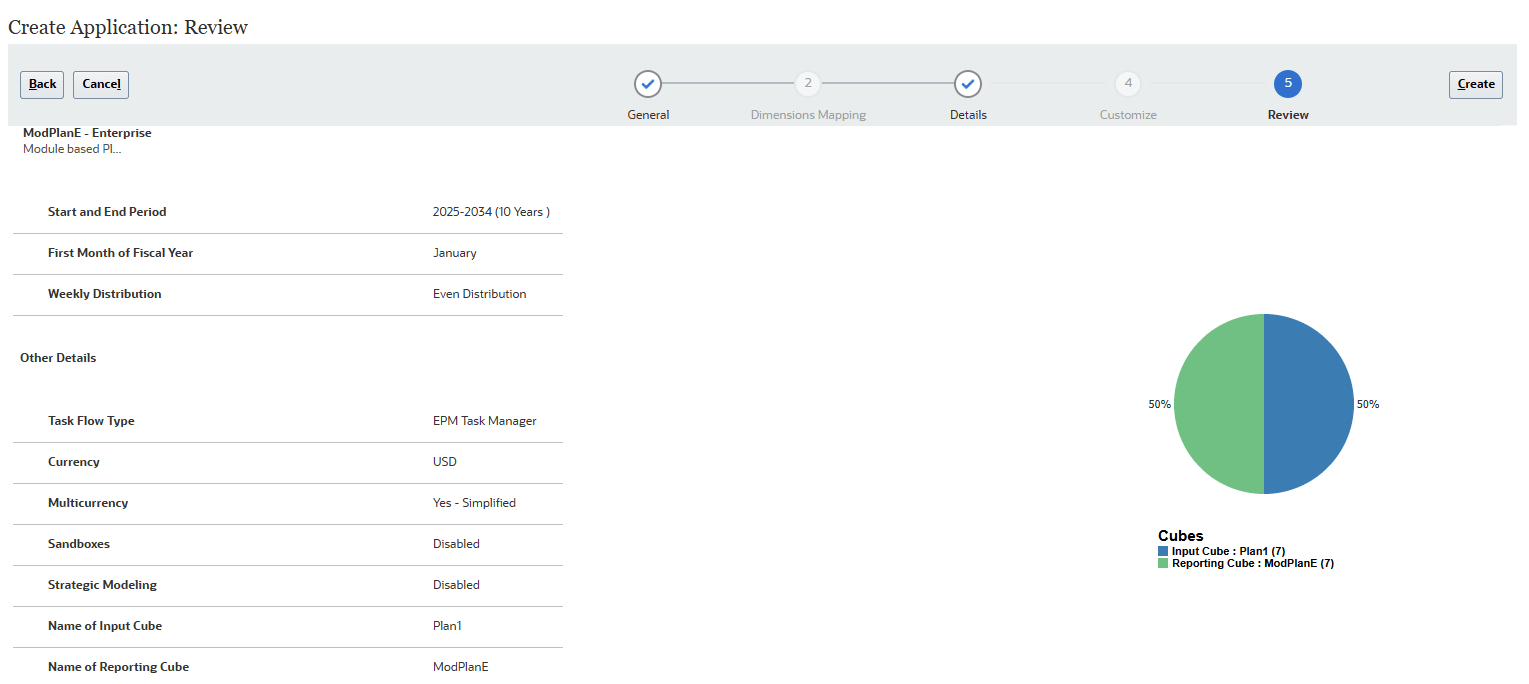Click the Details step label

point(968,115)
